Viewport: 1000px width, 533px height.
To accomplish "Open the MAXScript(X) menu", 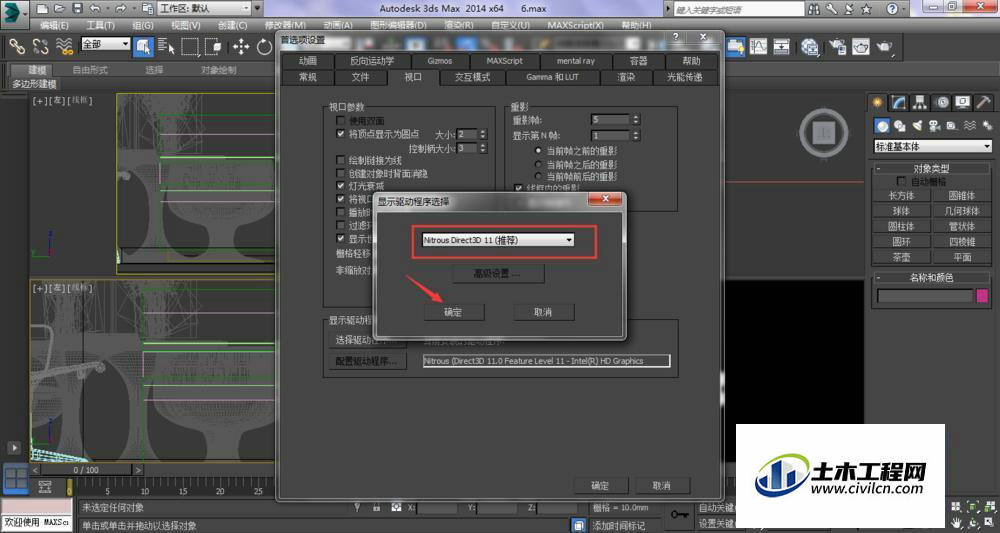I will [575, 26].
